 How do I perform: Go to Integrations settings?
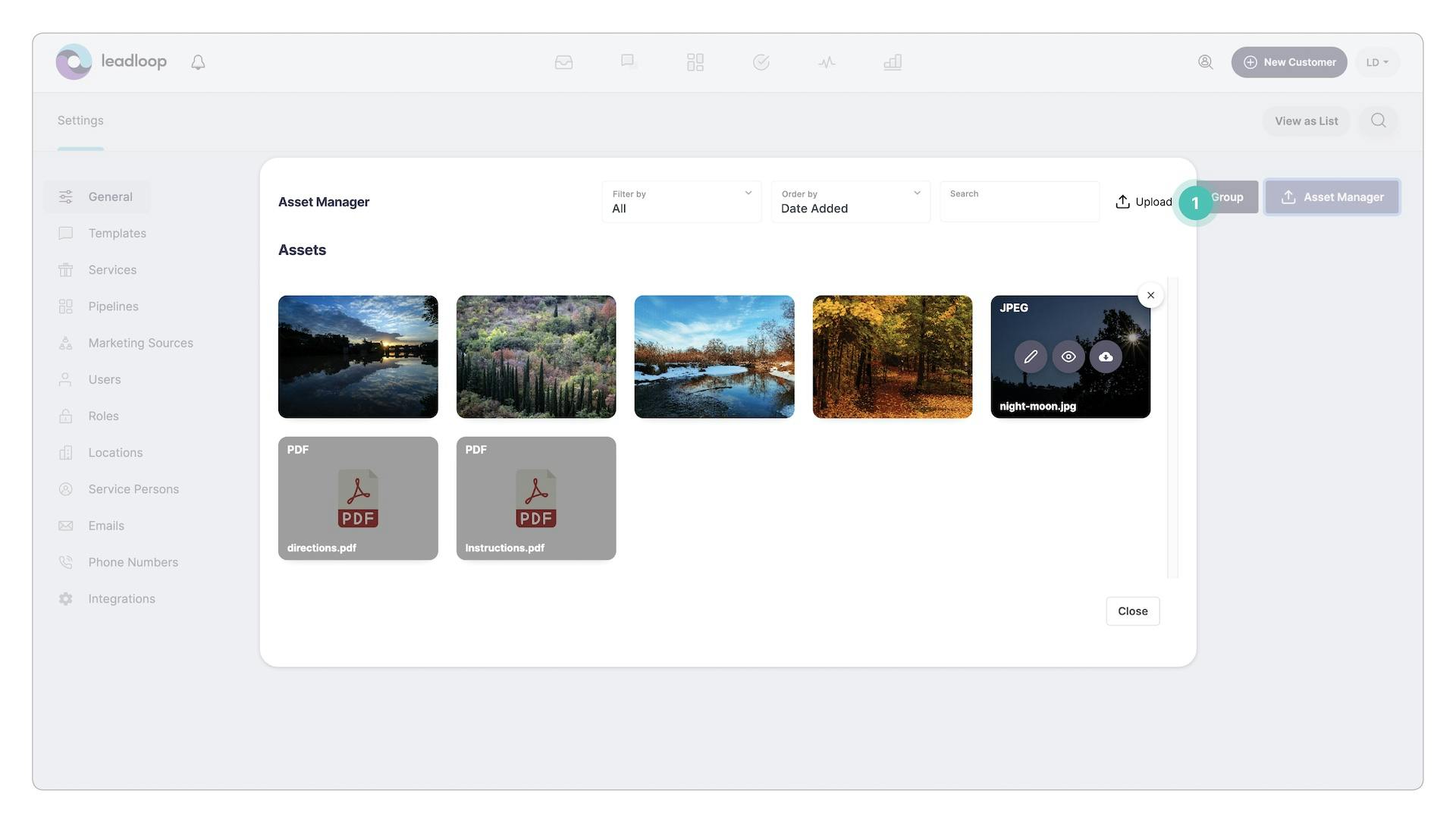point(121,599)
